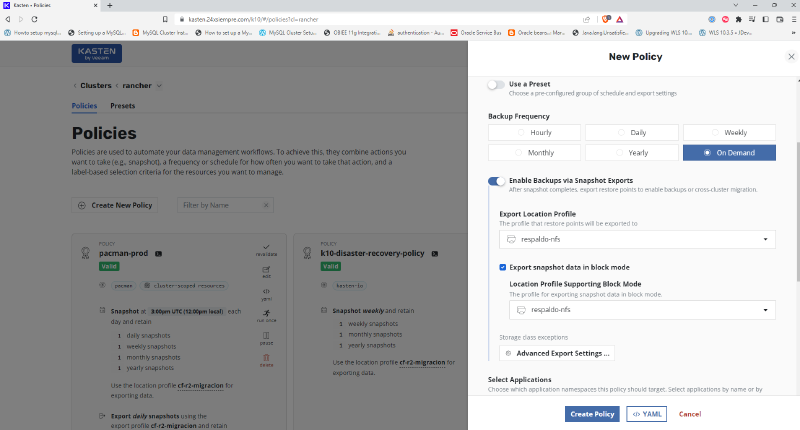Click the forward navigation arrow
Screen dimensions: 800x430
[21, 19]
